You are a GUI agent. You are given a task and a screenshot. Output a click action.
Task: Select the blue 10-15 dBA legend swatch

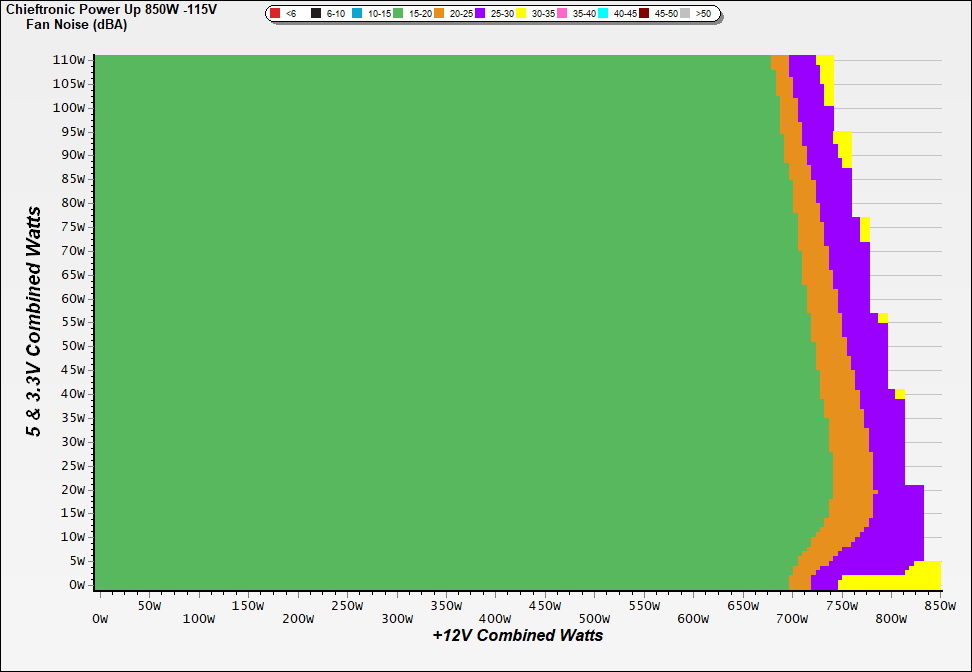click(357, 14)
